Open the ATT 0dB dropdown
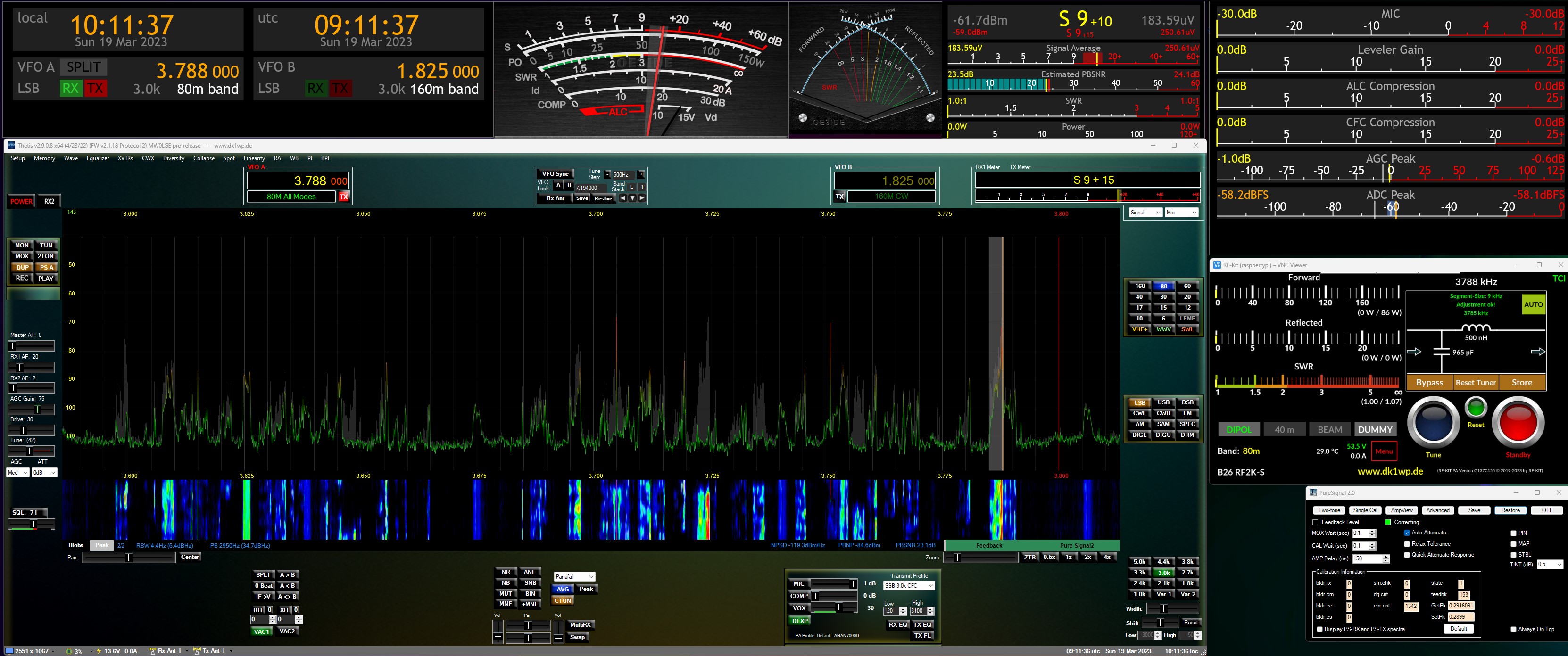The image size is (1568, 656). tap(44, 473)
